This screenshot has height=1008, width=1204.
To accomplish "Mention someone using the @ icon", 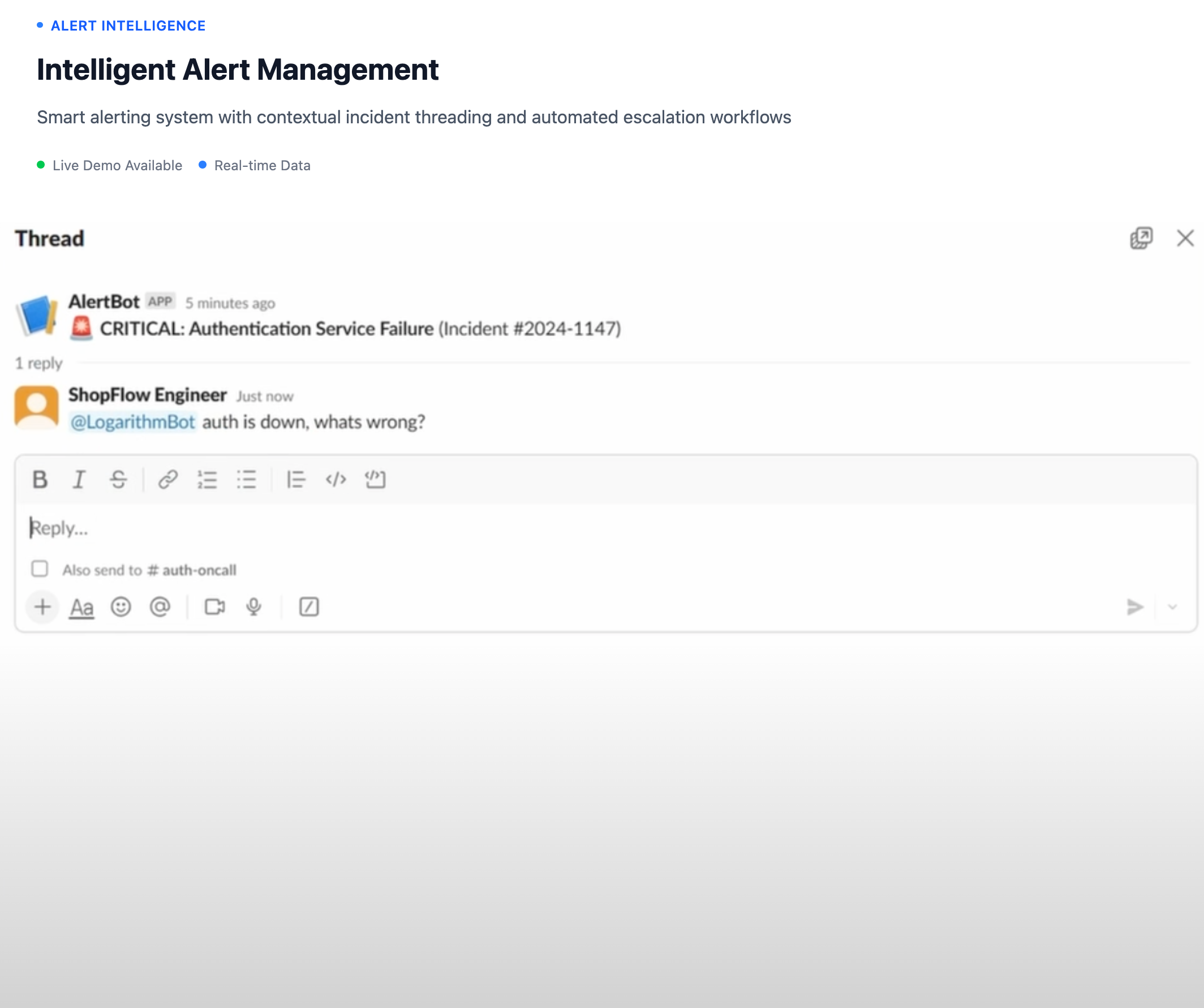I will pyautogui.click(x=160, y=607).
